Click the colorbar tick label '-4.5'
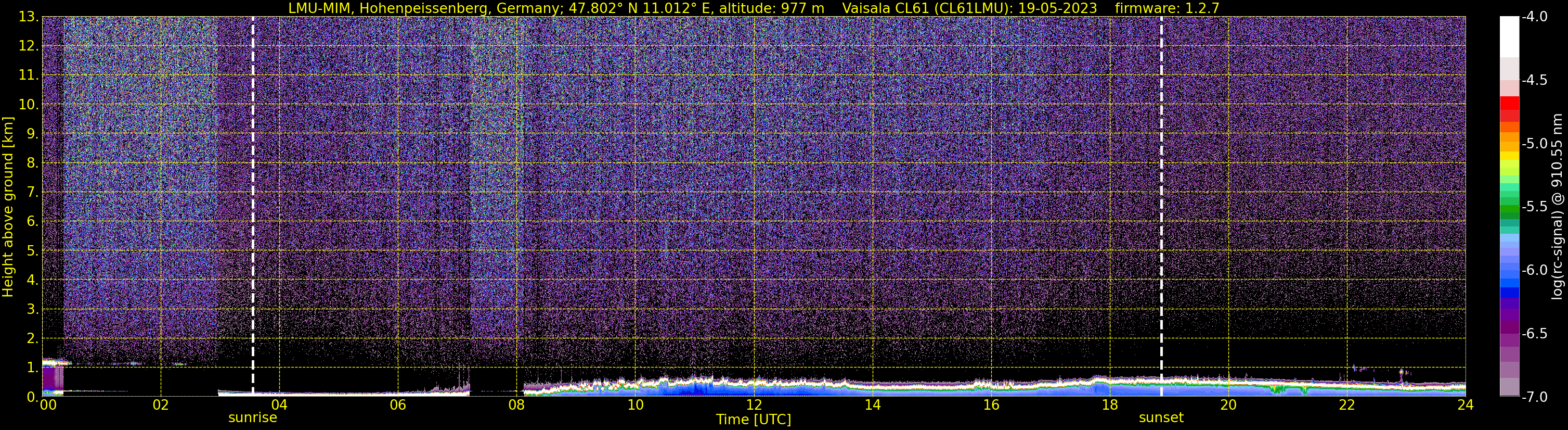 pyautogui.click(x=1535, y=80)
